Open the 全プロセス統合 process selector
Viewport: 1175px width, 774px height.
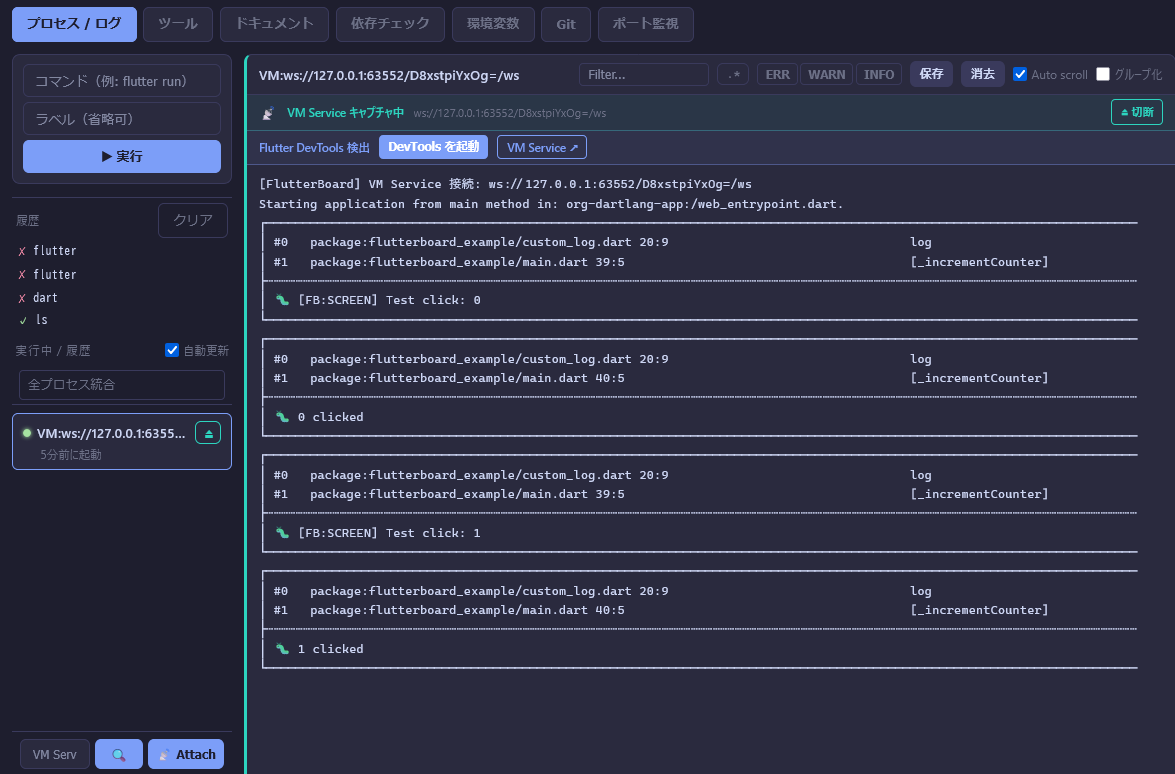click(122, 384)
